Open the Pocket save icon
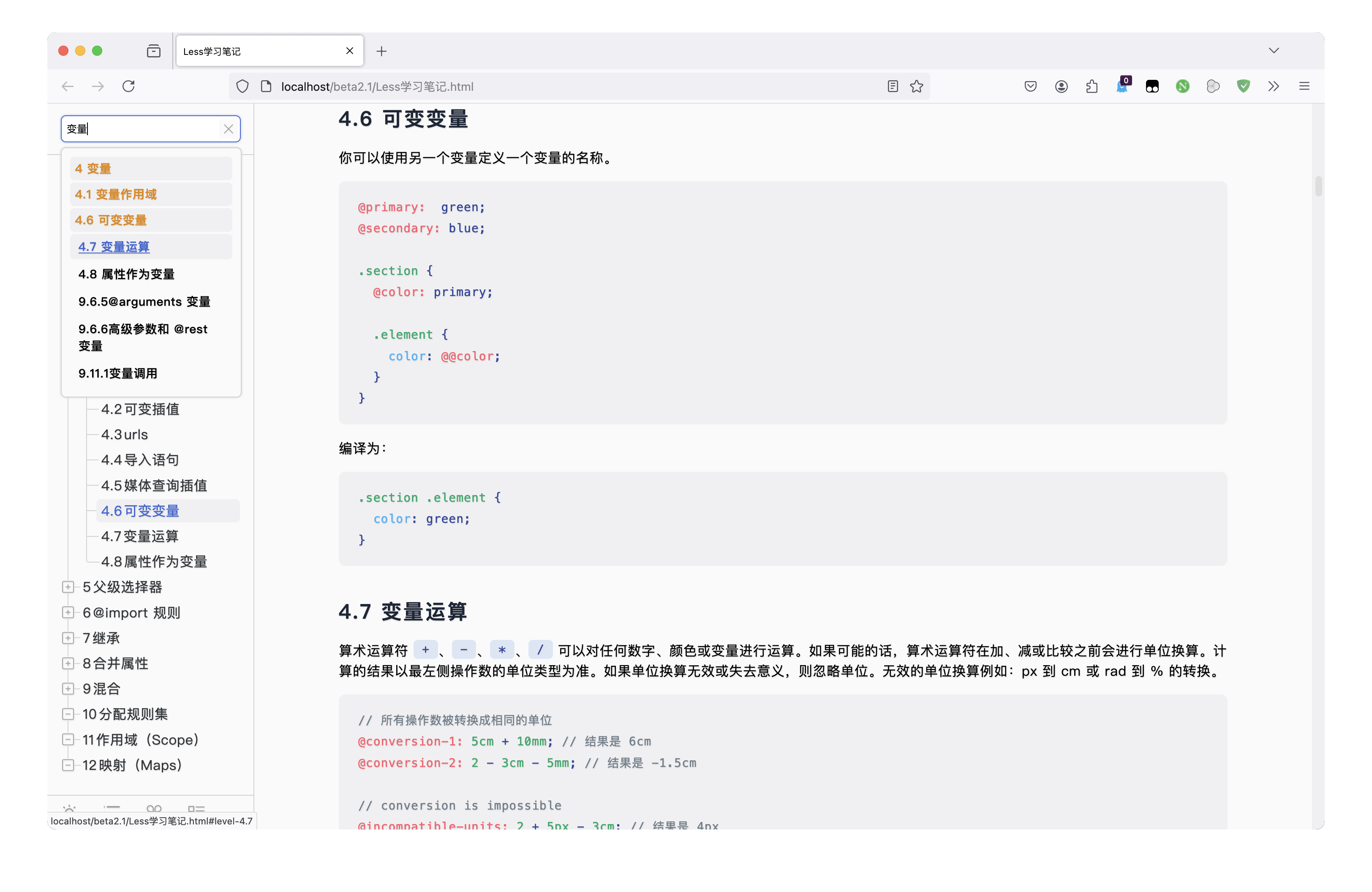1372x892 pixels. click(1031, 87)
